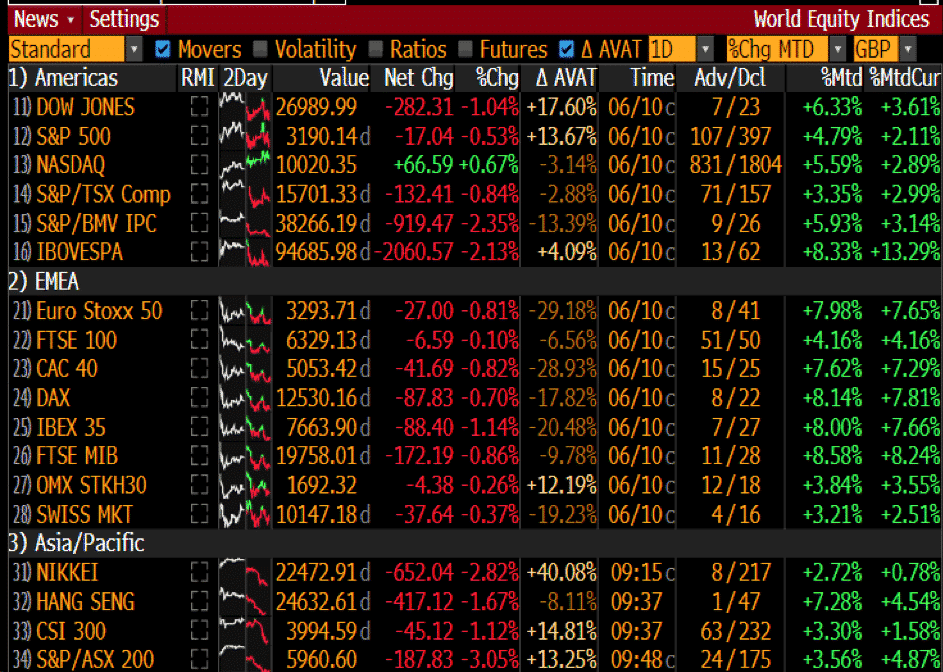Open the HANG SENG index
Image resolution: width=943 pixels, height=672 pixels.
(85, 602)
